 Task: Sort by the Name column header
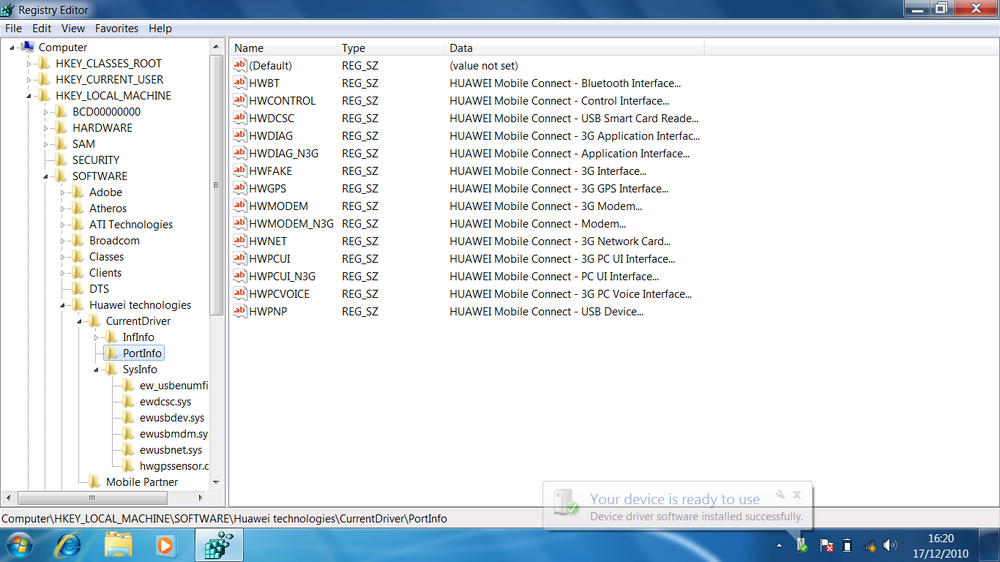283,48
